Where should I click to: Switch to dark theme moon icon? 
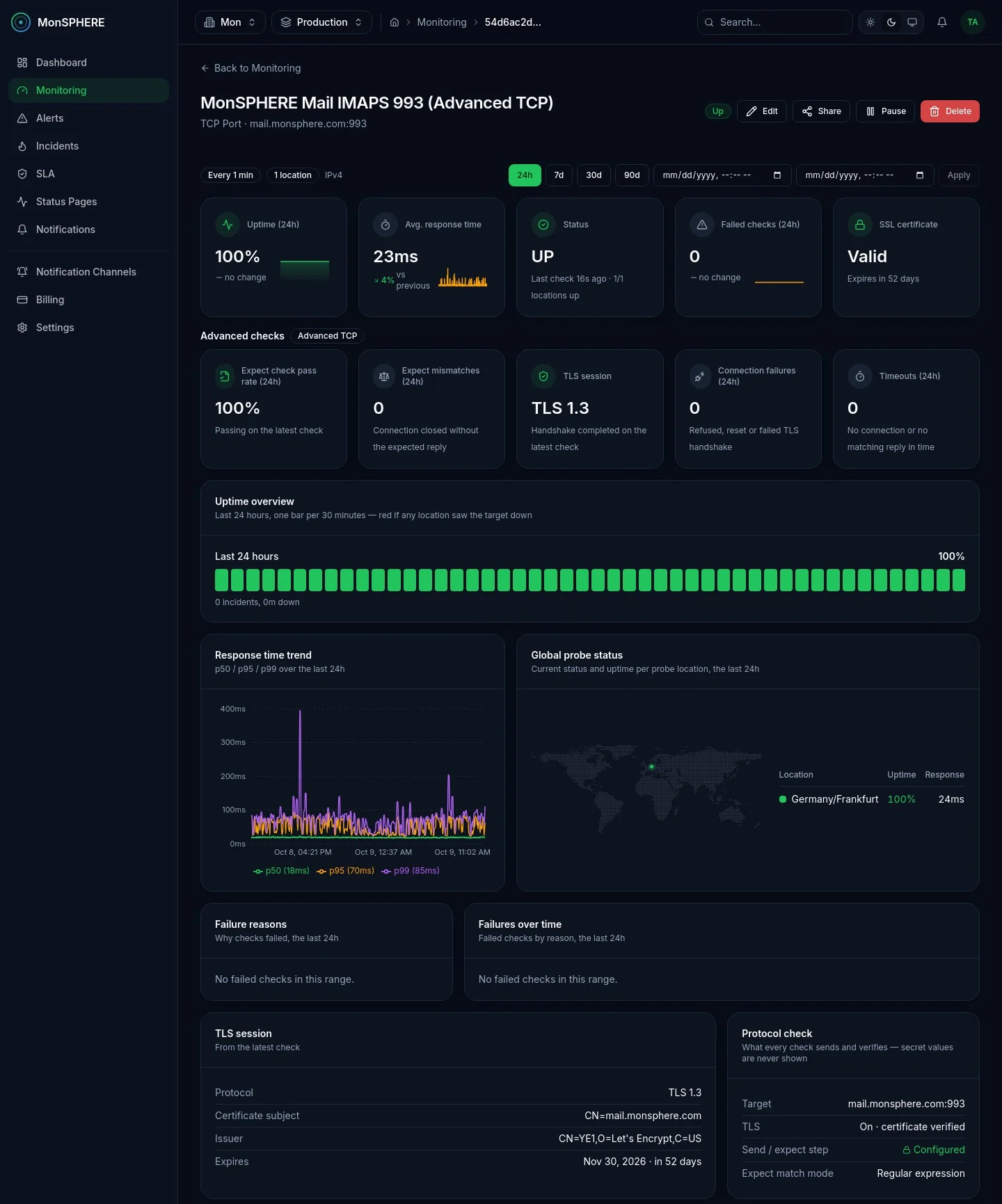(x=891, y=22)
